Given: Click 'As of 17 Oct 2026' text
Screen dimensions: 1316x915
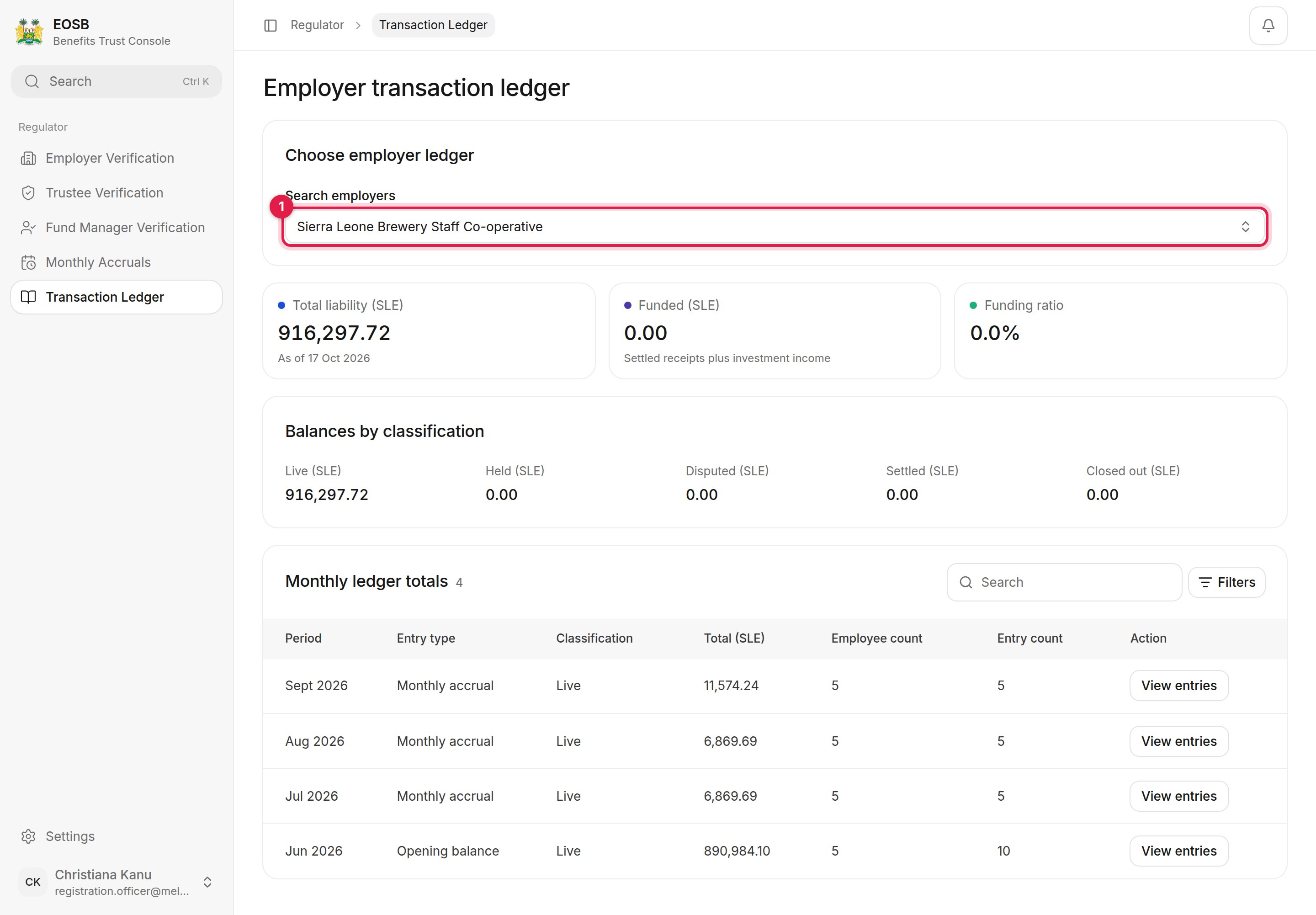Looking at the screenshot, I should click(324, 358).
